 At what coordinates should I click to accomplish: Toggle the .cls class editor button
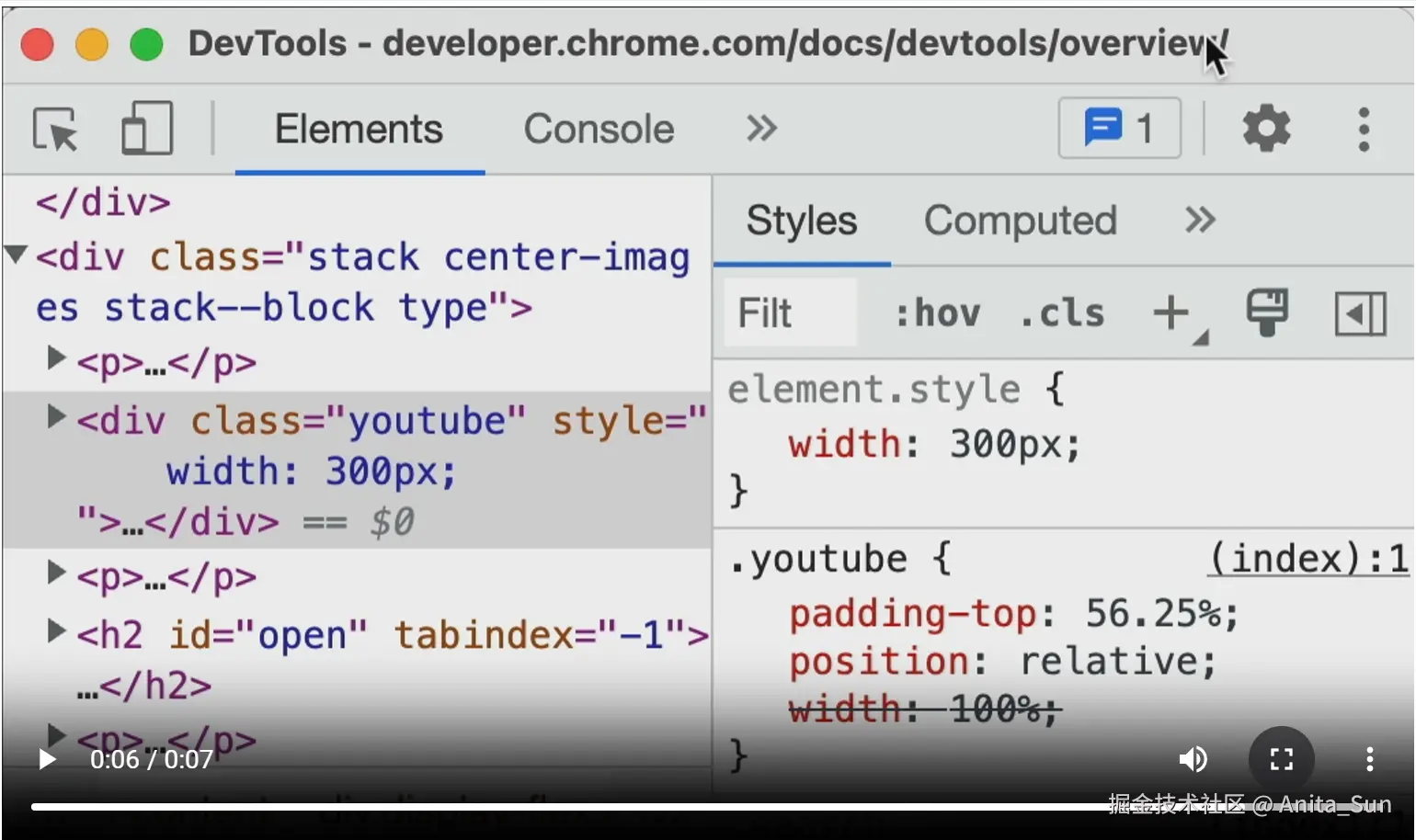pyautogui.click(x=1061, y=313)
